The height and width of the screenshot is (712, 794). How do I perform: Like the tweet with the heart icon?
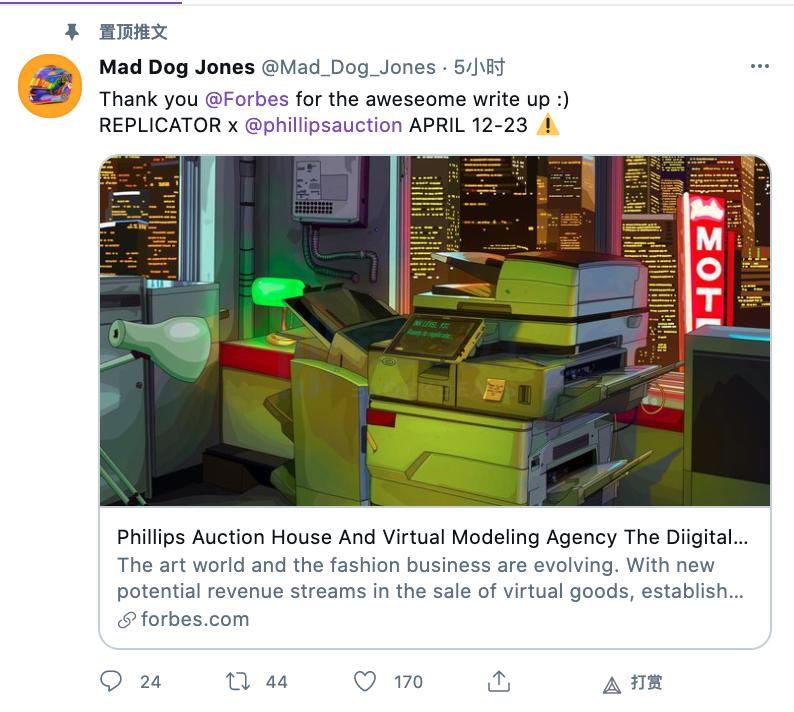(365, 681)
